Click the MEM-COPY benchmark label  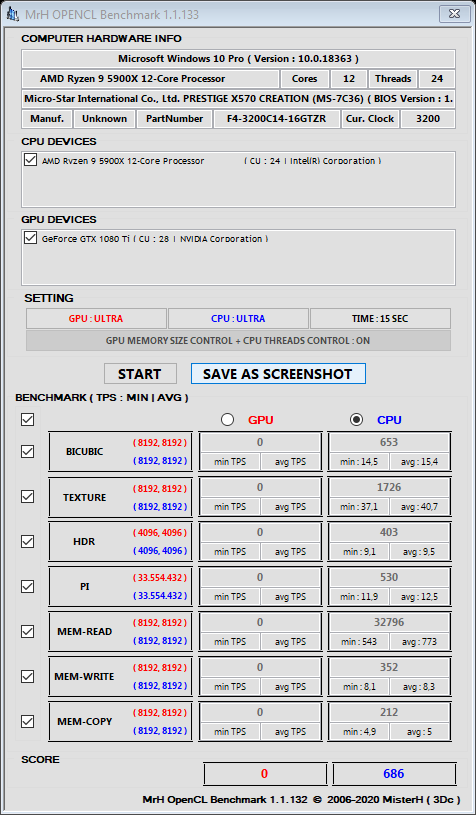[85, 721]
